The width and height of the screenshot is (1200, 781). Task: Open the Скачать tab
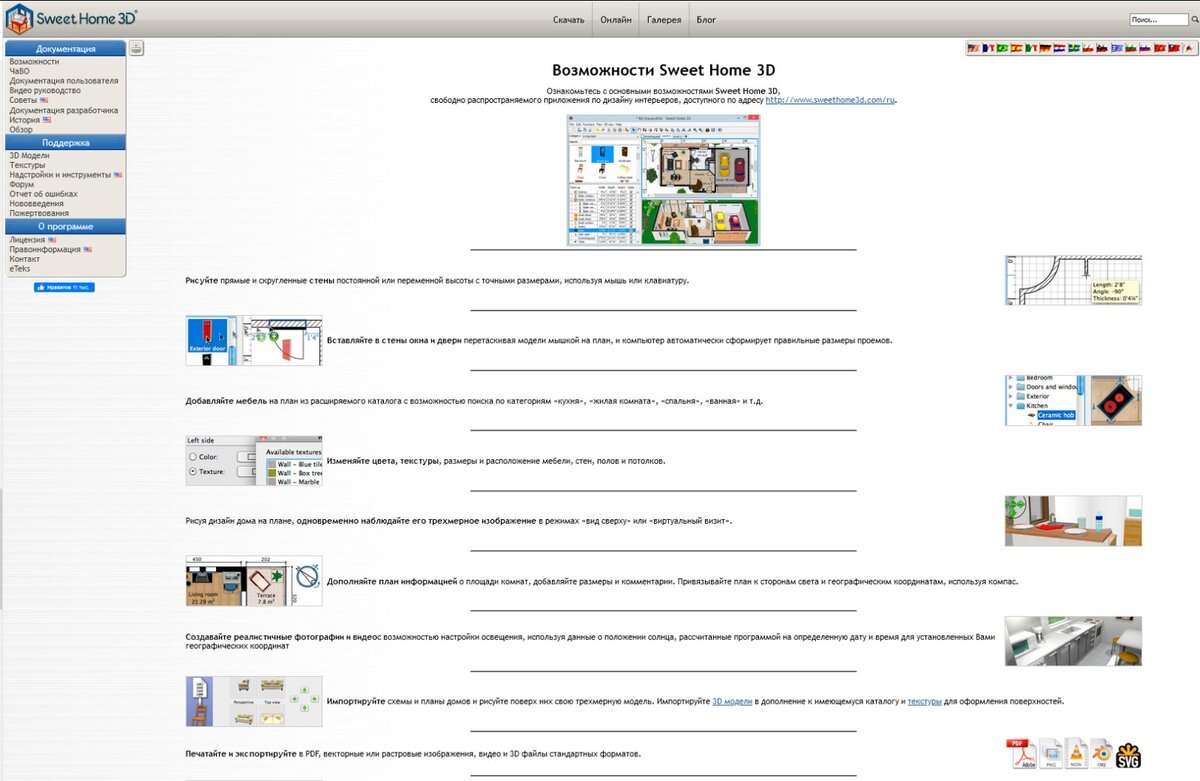click(568, 19)
